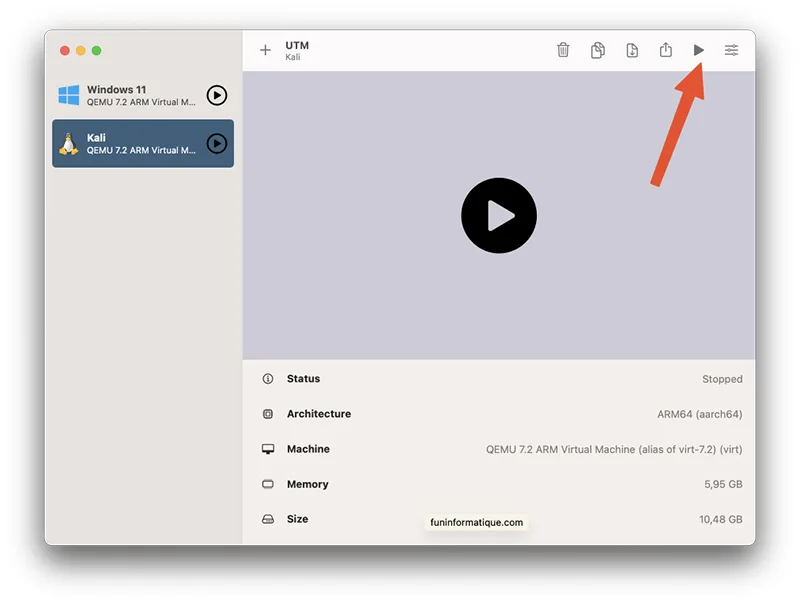Click the Kali penguin icon

coord(68,144)
